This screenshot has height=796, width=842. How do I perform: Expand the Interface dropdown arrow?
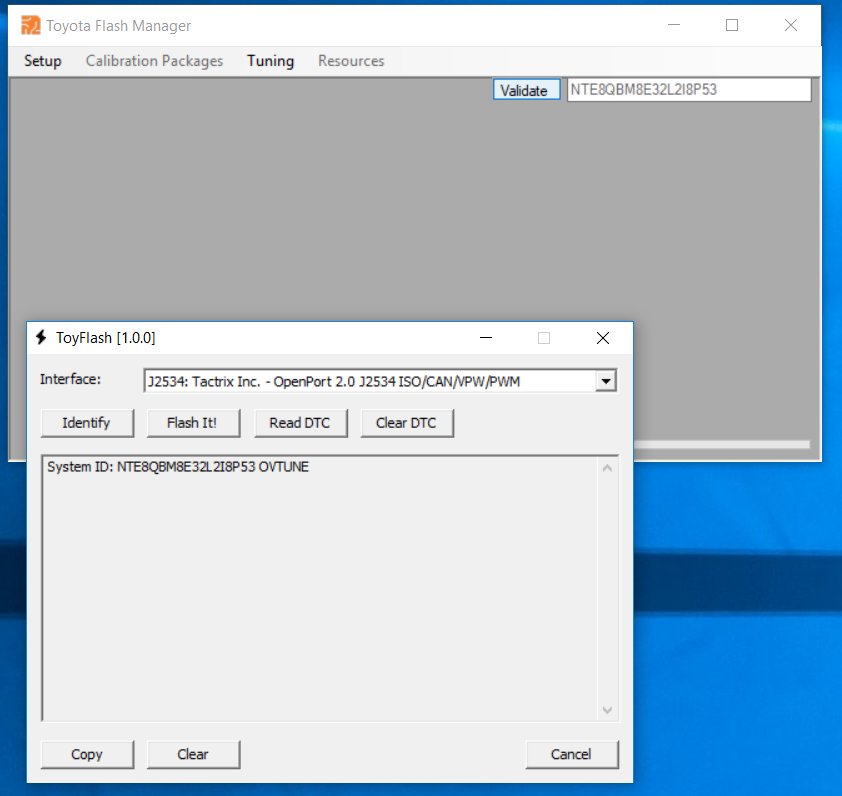point(606,381)
